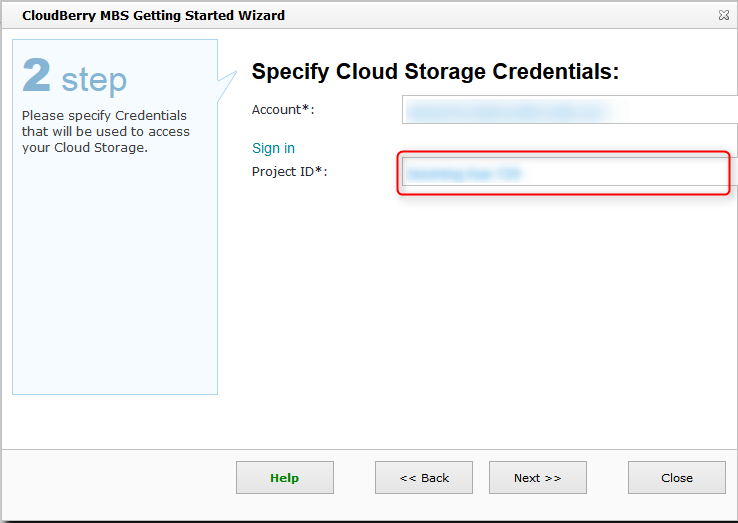Click the Project ID* label

point(290,171)
